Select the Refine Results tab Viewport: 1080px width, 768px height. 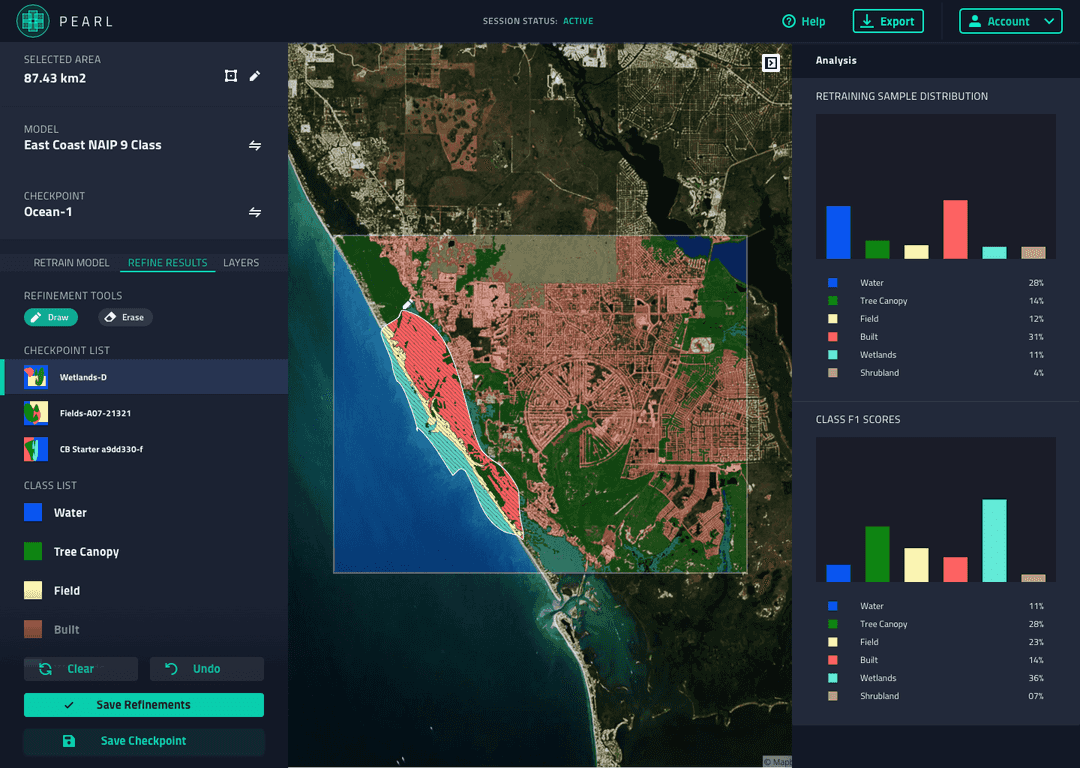pos(167,262)
